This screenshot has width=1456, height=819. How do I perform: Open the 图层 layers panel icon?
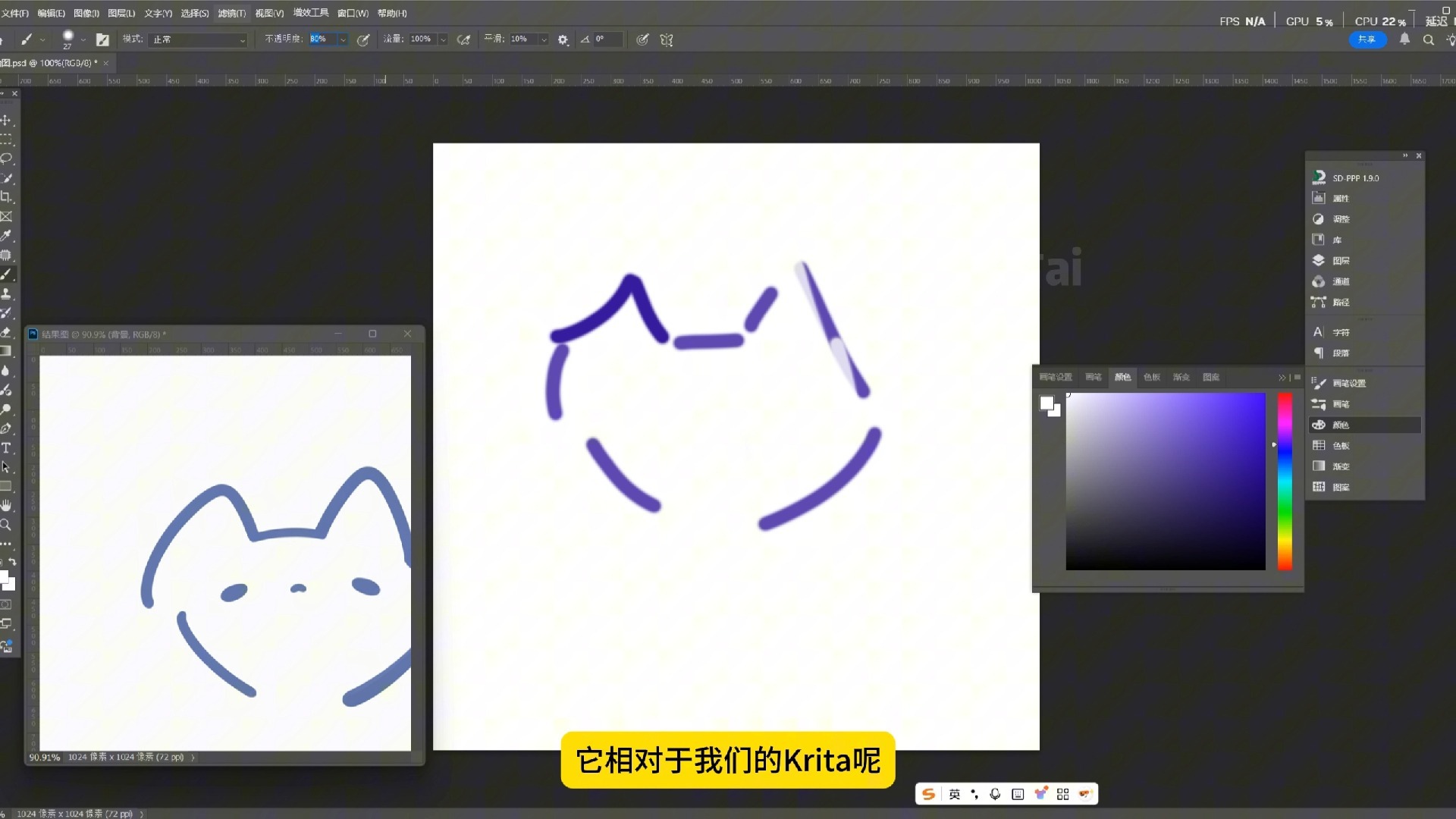tap(1319, 260)
